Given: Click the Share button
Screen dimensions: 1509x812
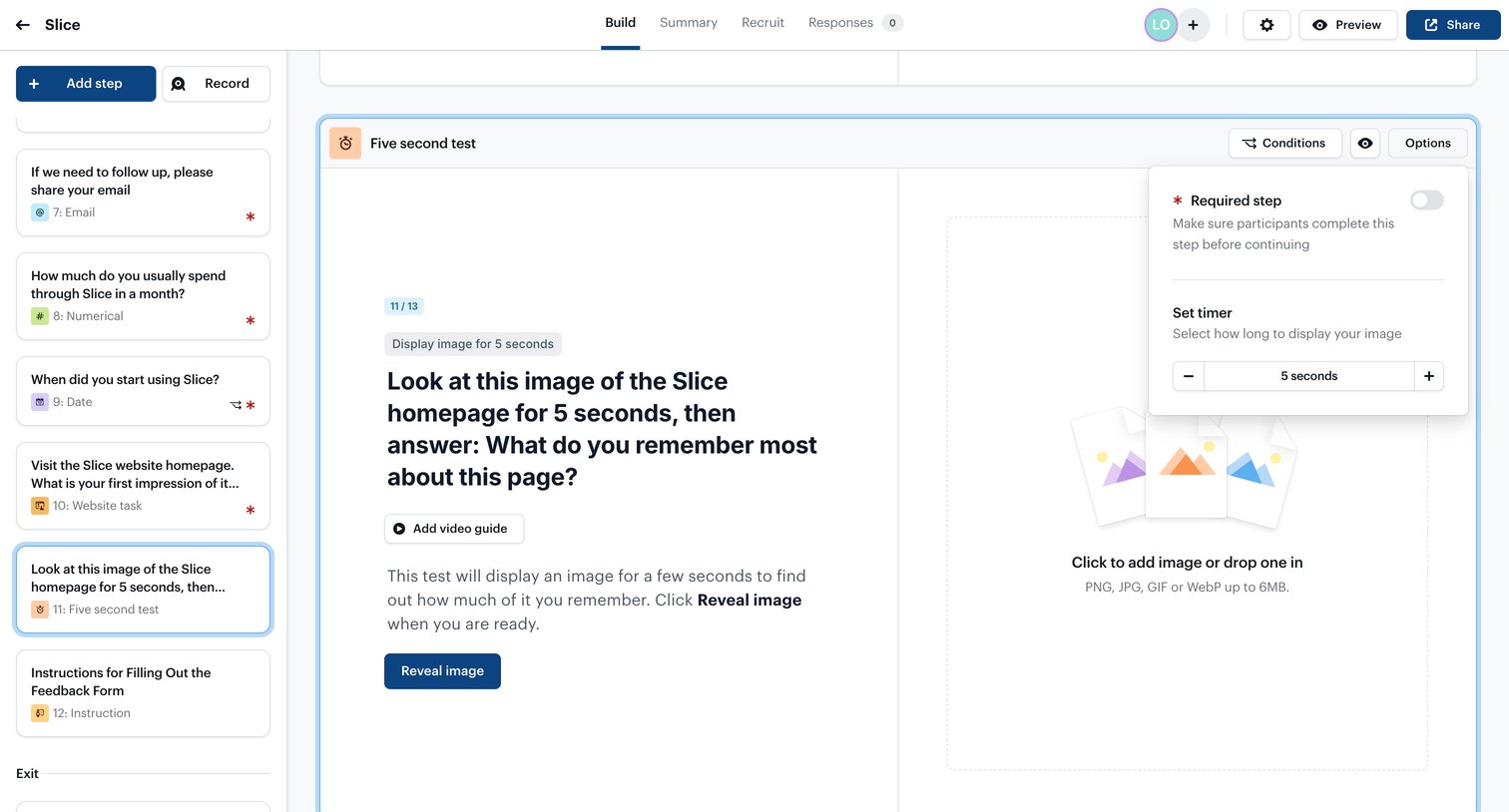Looking at the screenshot, I should (x=1453, y=25).
